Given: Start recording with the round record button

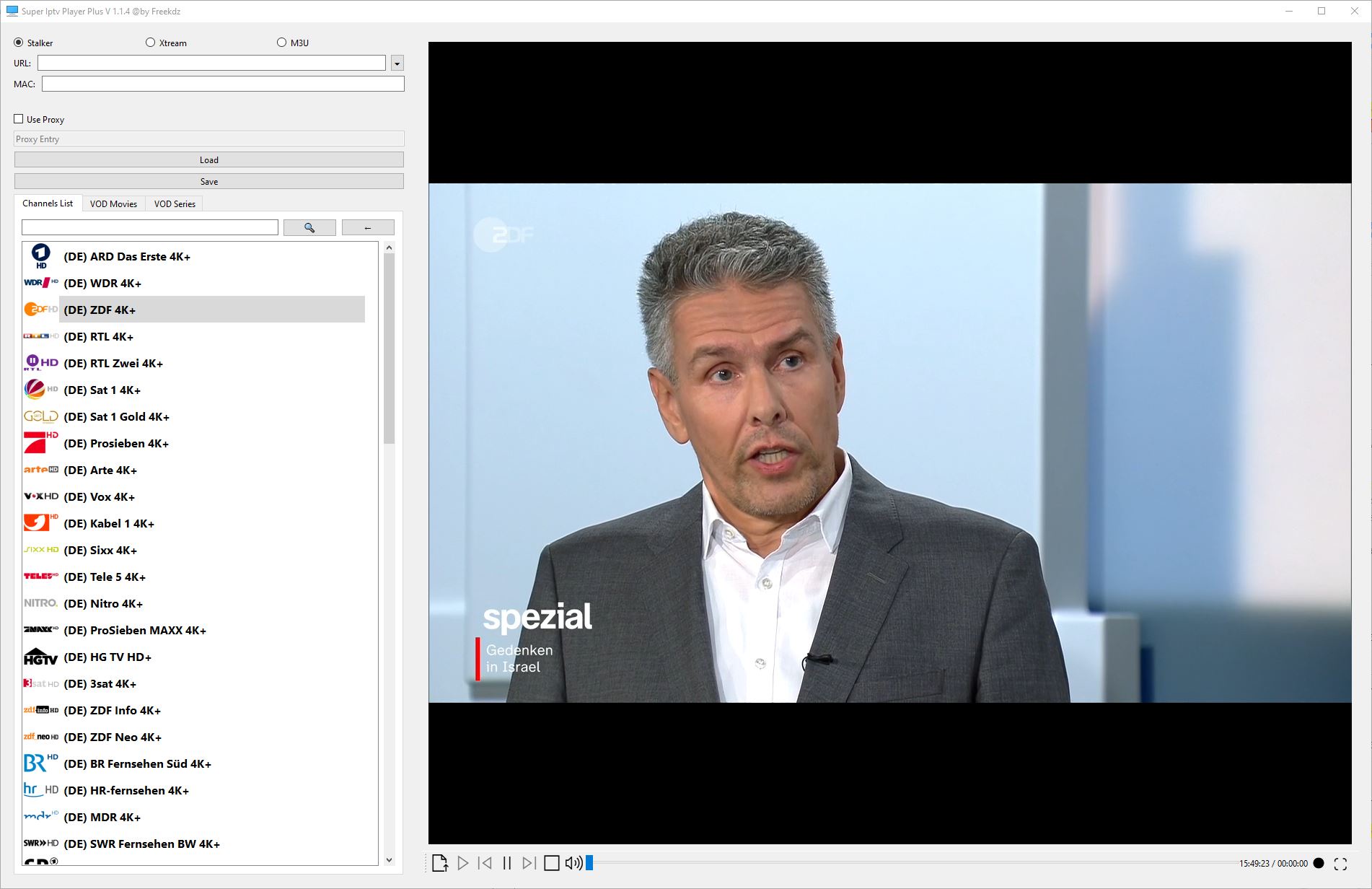Looking at the screenshot, I should [1319, 863].
